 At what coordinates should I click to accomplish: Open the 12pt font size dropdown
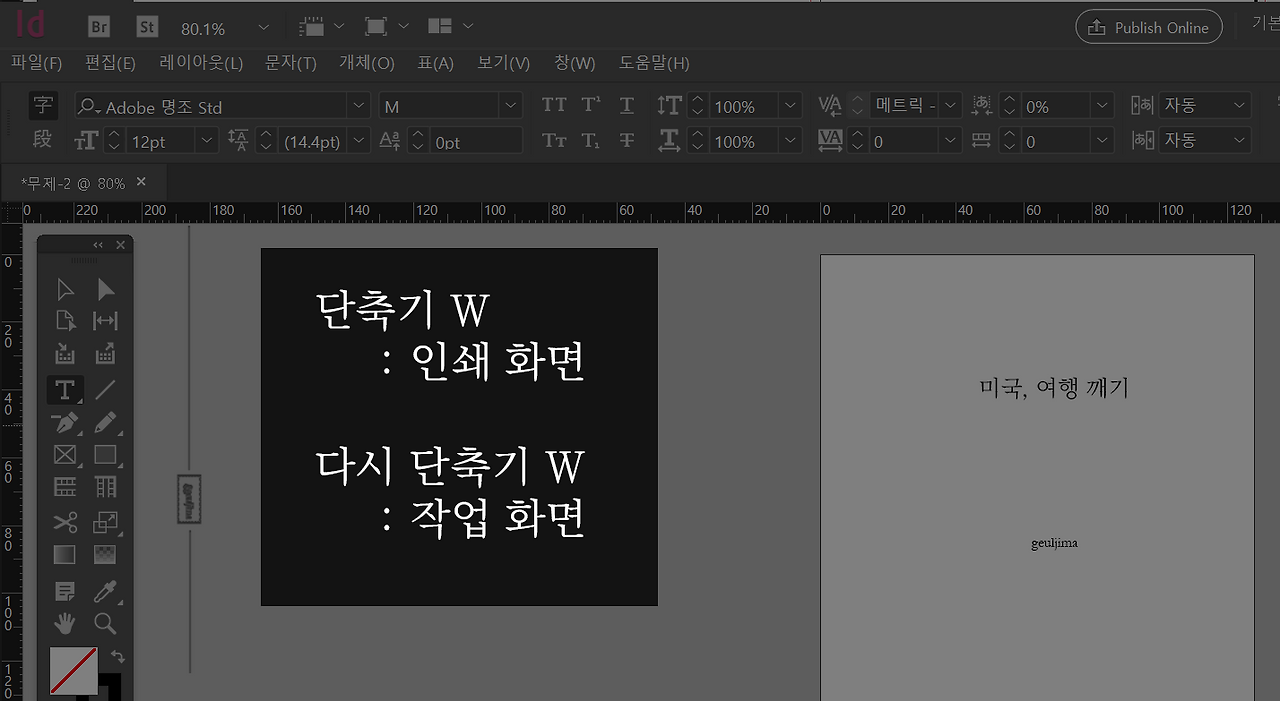click(x=207, y=141)
